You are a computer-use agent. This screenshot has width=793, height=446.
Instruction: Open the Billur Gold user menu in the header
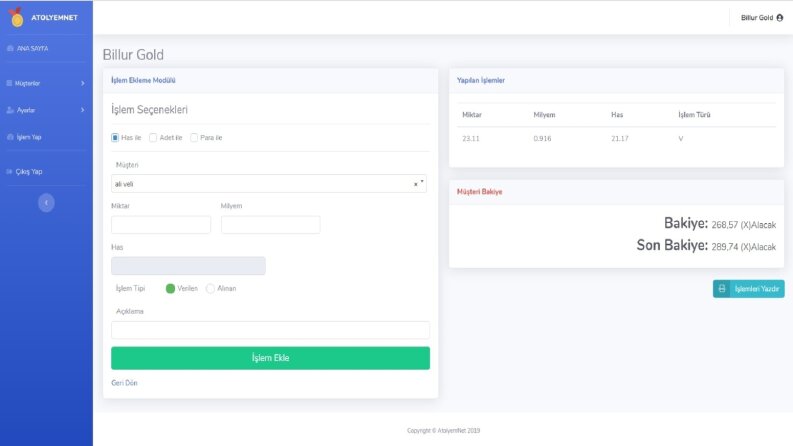[x=762, y=18]
